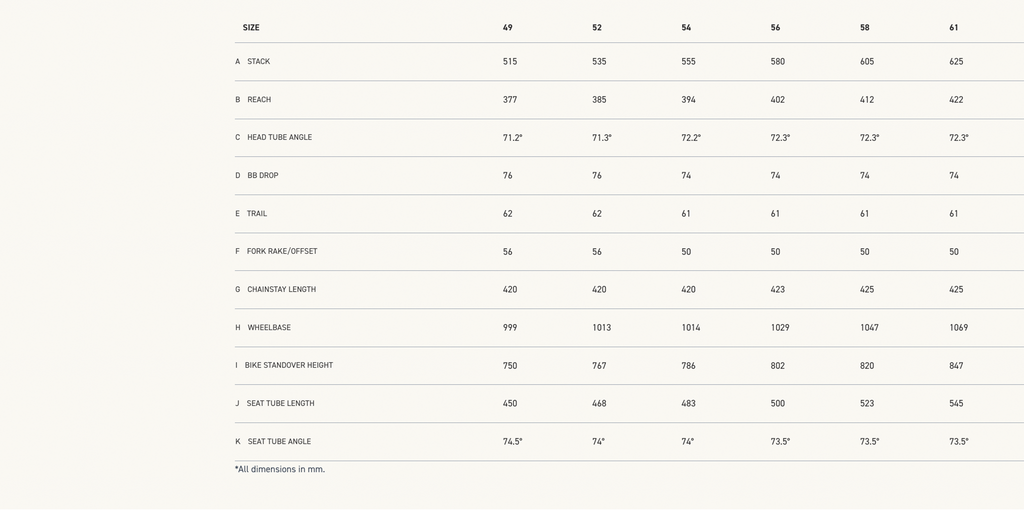
Task: Click the WHEELBASE row label
Action: [x=269, y=328]
